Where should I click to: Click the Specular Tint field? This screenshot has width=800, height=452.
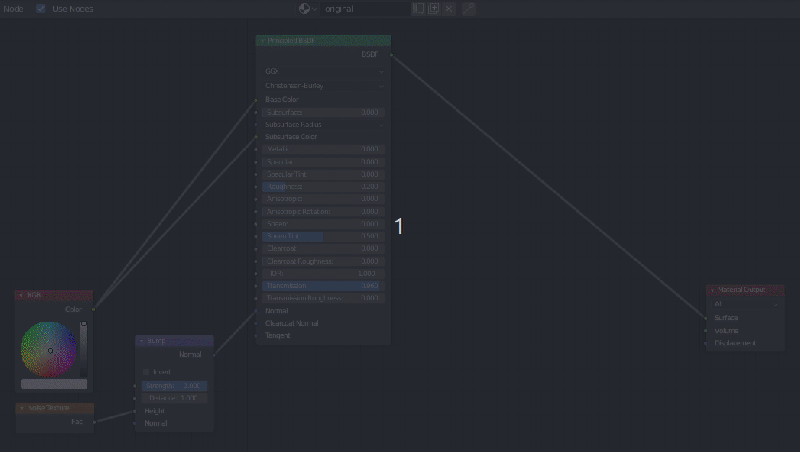pyautogui.click(x=323, y=174)
